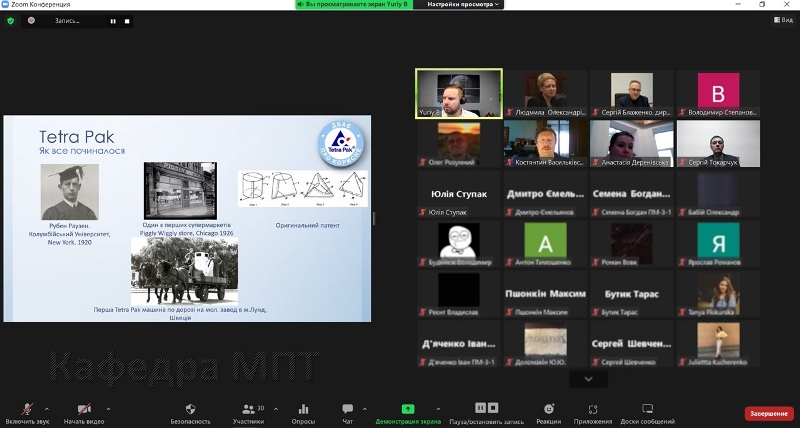The width and height of the screenshot is (800, 428).
Task: Select Буденюк Володимир cartoon avatar tile
Action: [x=459, y=244]
